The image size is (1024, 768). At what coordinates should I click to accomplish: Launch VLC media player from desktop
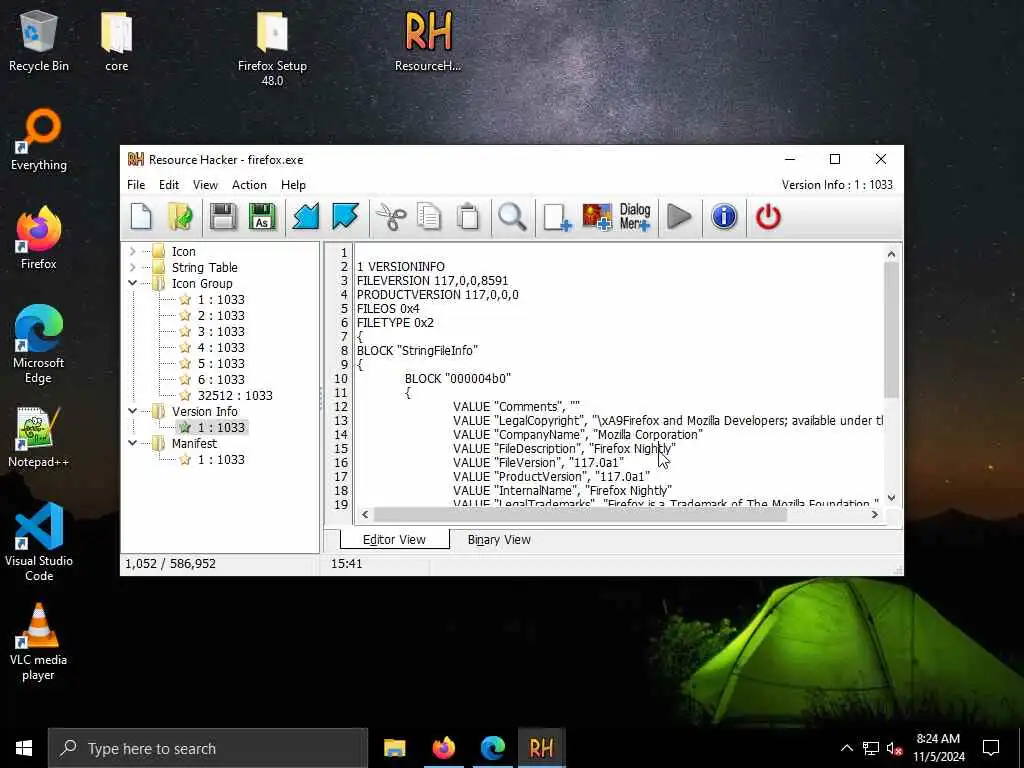tap(39, 643)
